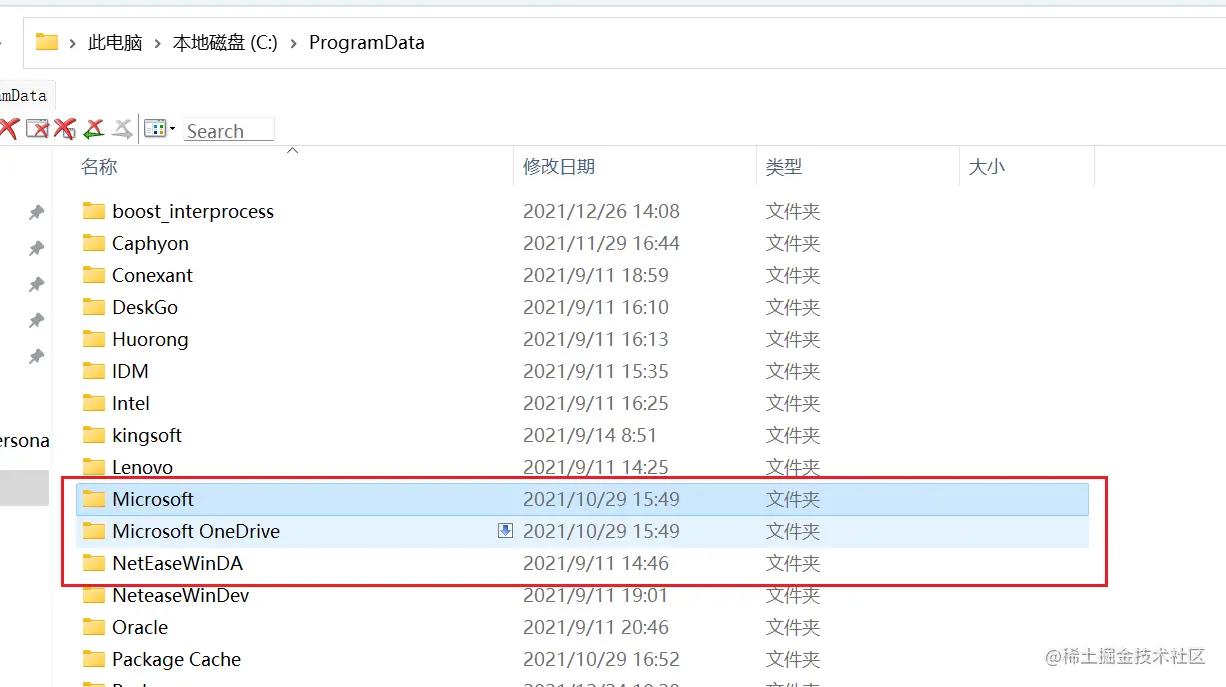Sort by the 修改日期 column header
Viewport: 1226px width, 687px height.
(559, 167)
